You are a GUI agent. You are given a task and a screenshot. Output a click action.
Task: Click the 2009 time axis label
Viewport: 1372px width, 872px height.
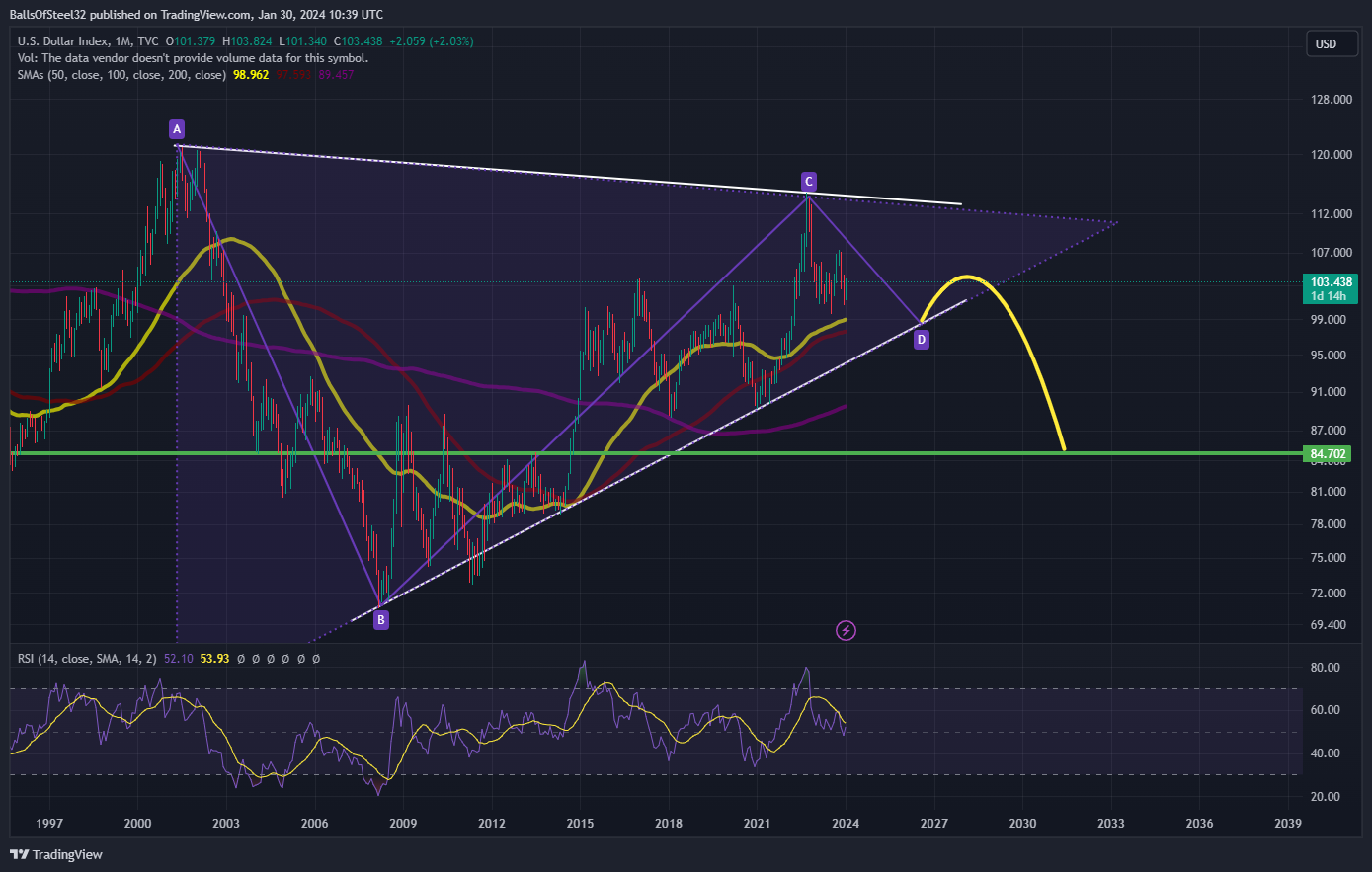click(403, 824)
